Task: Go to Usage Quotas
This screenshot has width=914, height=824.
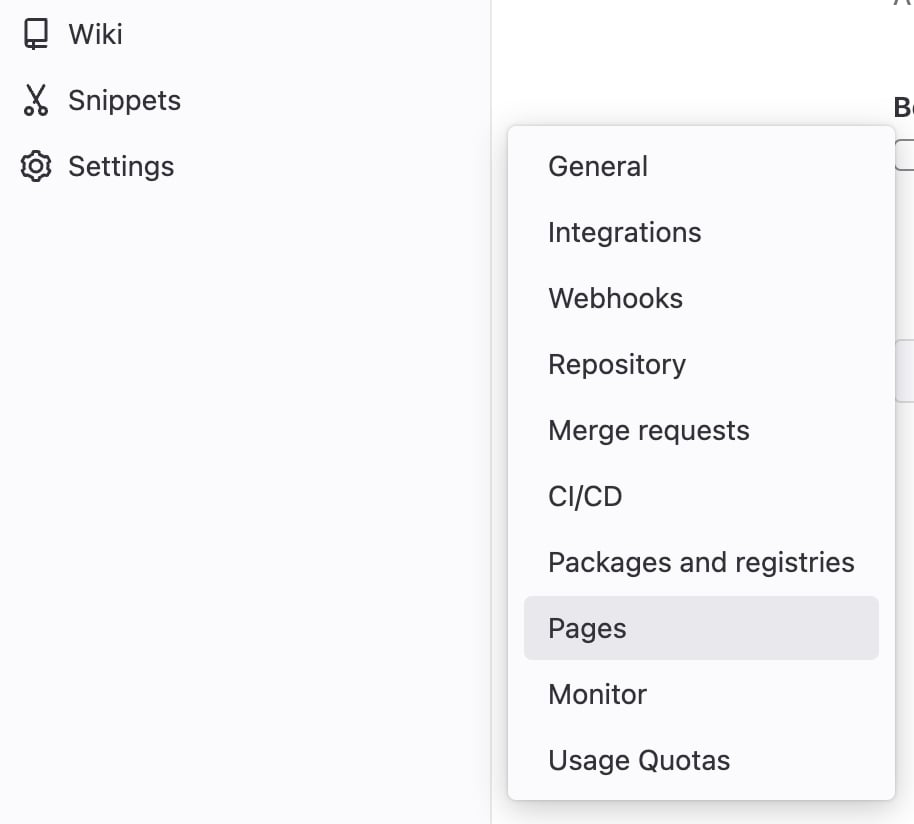Action: coord(639,760)
